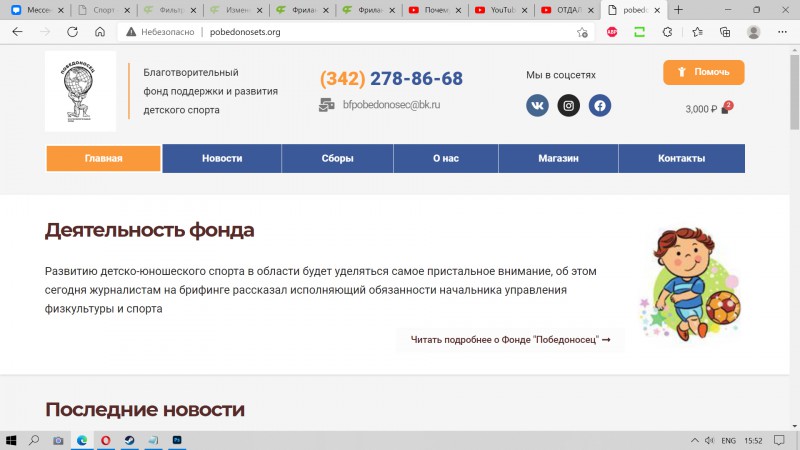Click the taskbar clock 15:52
This screenshot has height=450, width=800.
753,440
